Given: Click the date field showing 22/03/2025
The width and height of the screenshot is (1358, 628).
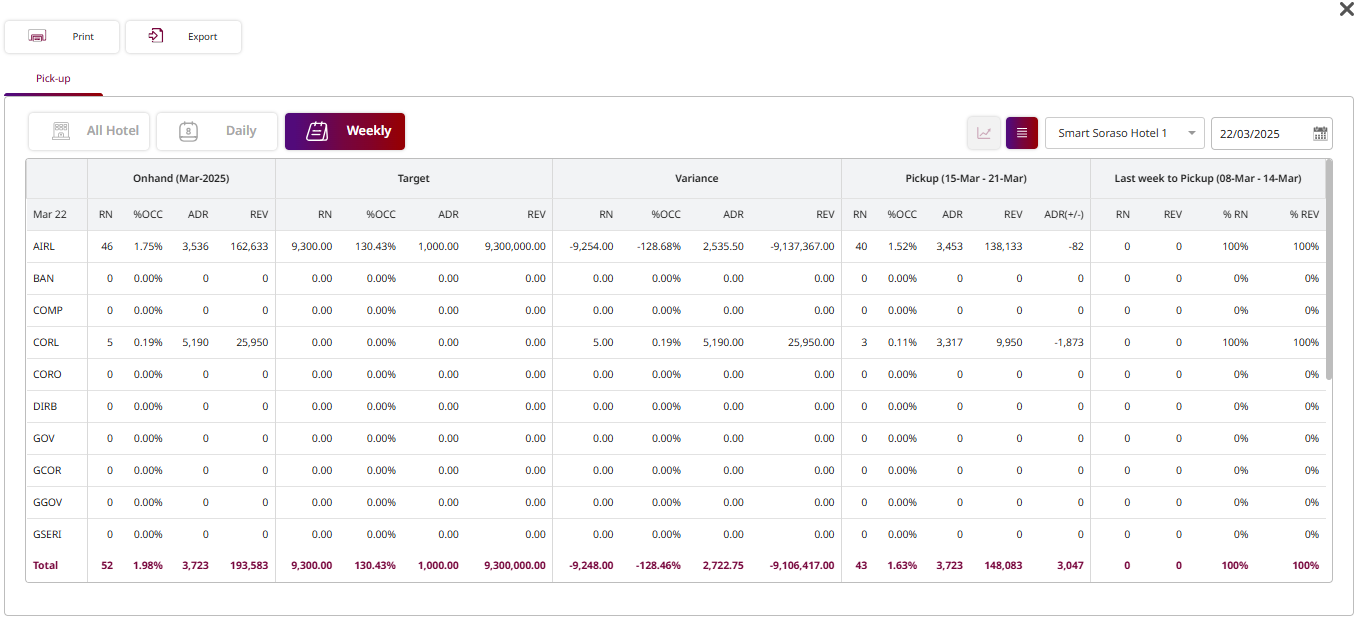Looking at the screenshot, I should (1260, 133).
